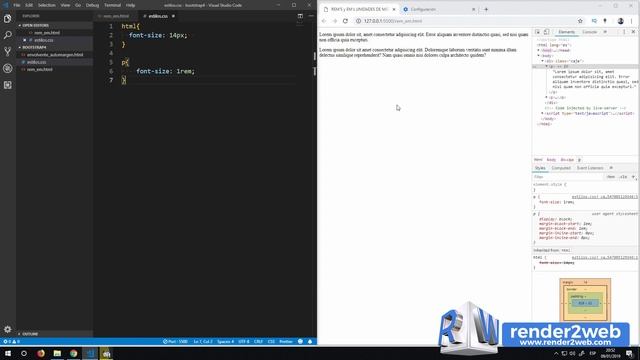This screenshot has width=640, height=360.
Task: Switch to Computed styles tab
Action: pyautogui.click(x=561, y=168)
